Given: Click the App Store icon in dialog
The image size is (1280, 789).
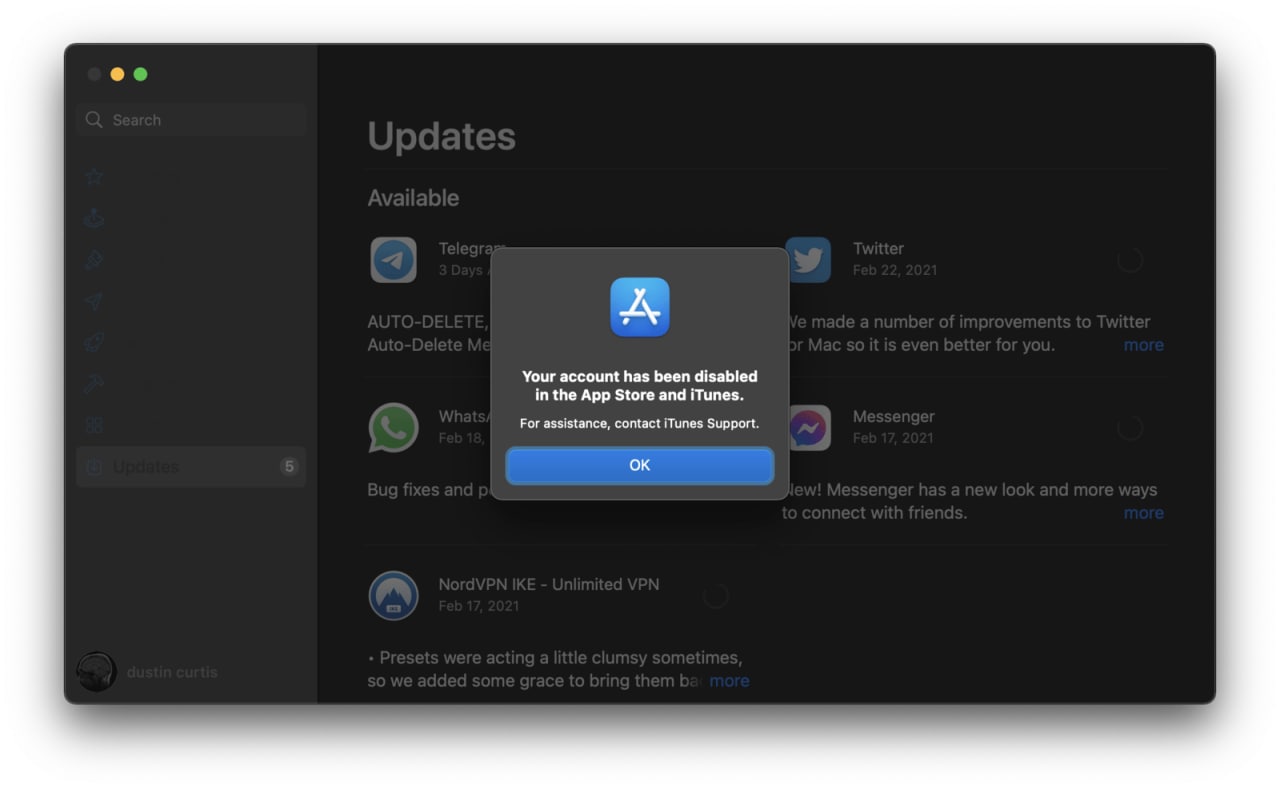Looking at the screenshot, I should (640, 307).
